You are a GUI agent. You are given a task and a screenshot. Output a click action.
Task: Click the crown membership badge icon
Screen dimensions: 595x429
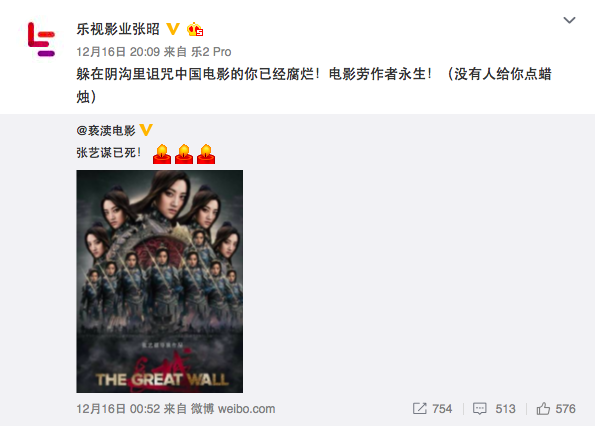(195, 30)
